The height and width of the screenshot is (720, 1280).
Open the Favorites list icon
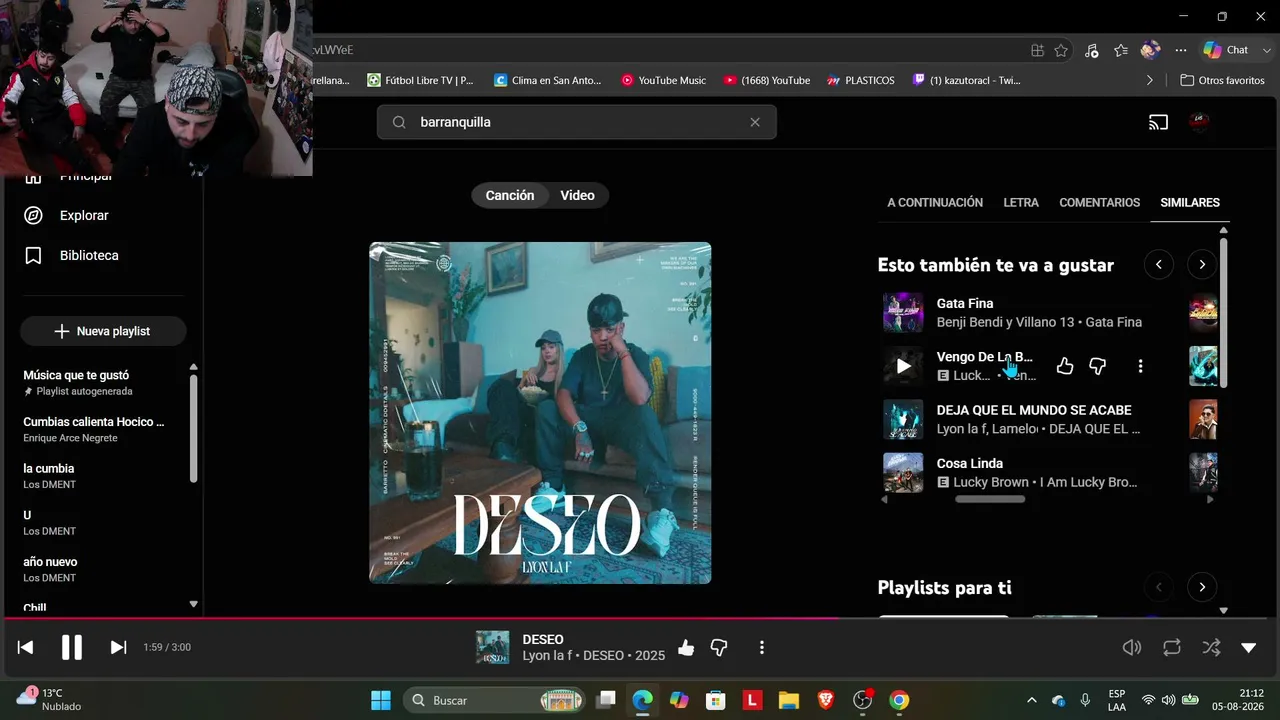point(1121,50)
